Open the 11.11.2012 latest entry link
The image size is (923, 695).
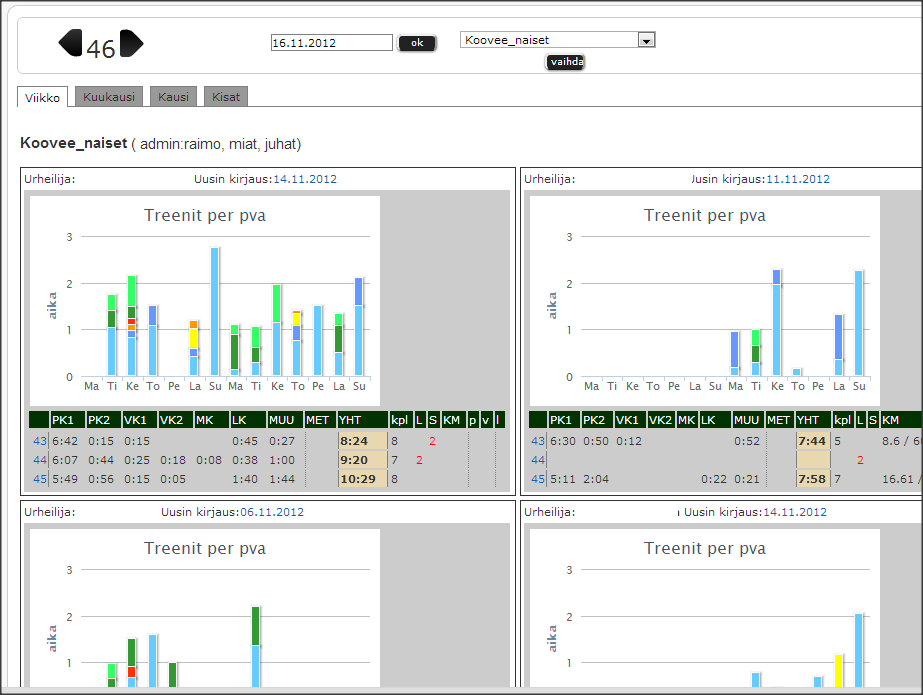click(798, 179)
